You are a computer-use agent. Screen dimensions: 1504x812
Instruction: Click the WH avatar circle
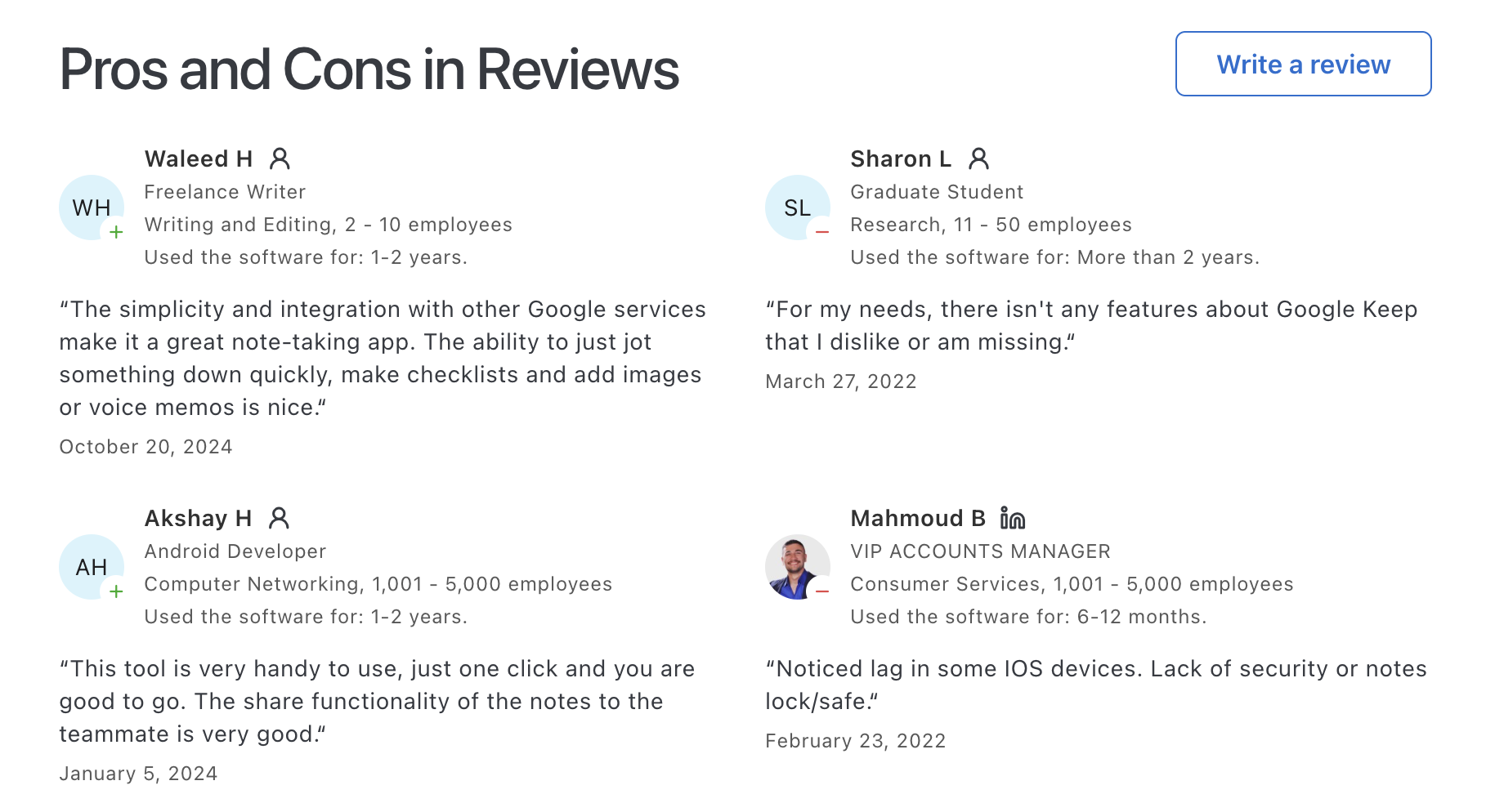point(91,207)
